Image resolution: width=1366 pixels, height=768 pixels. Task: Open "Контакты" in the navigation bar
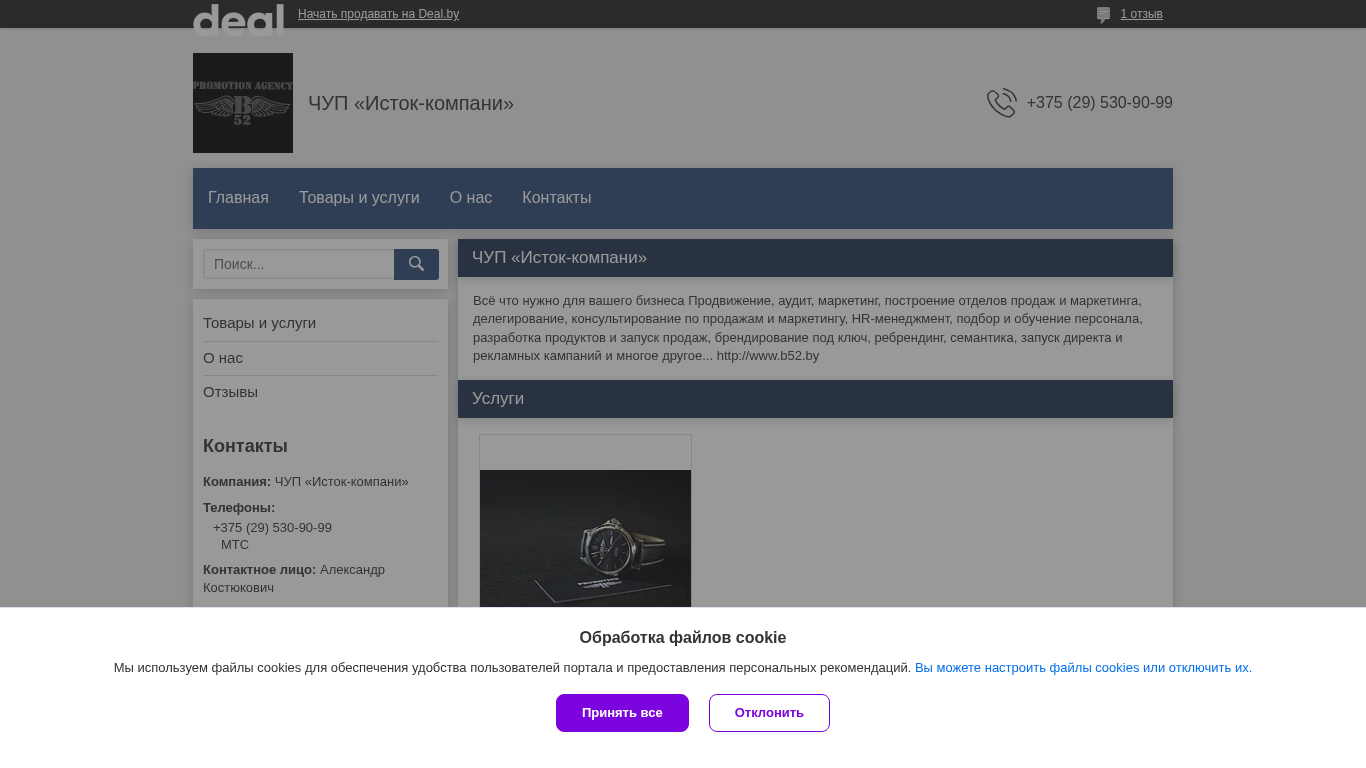tap(556, 198)
